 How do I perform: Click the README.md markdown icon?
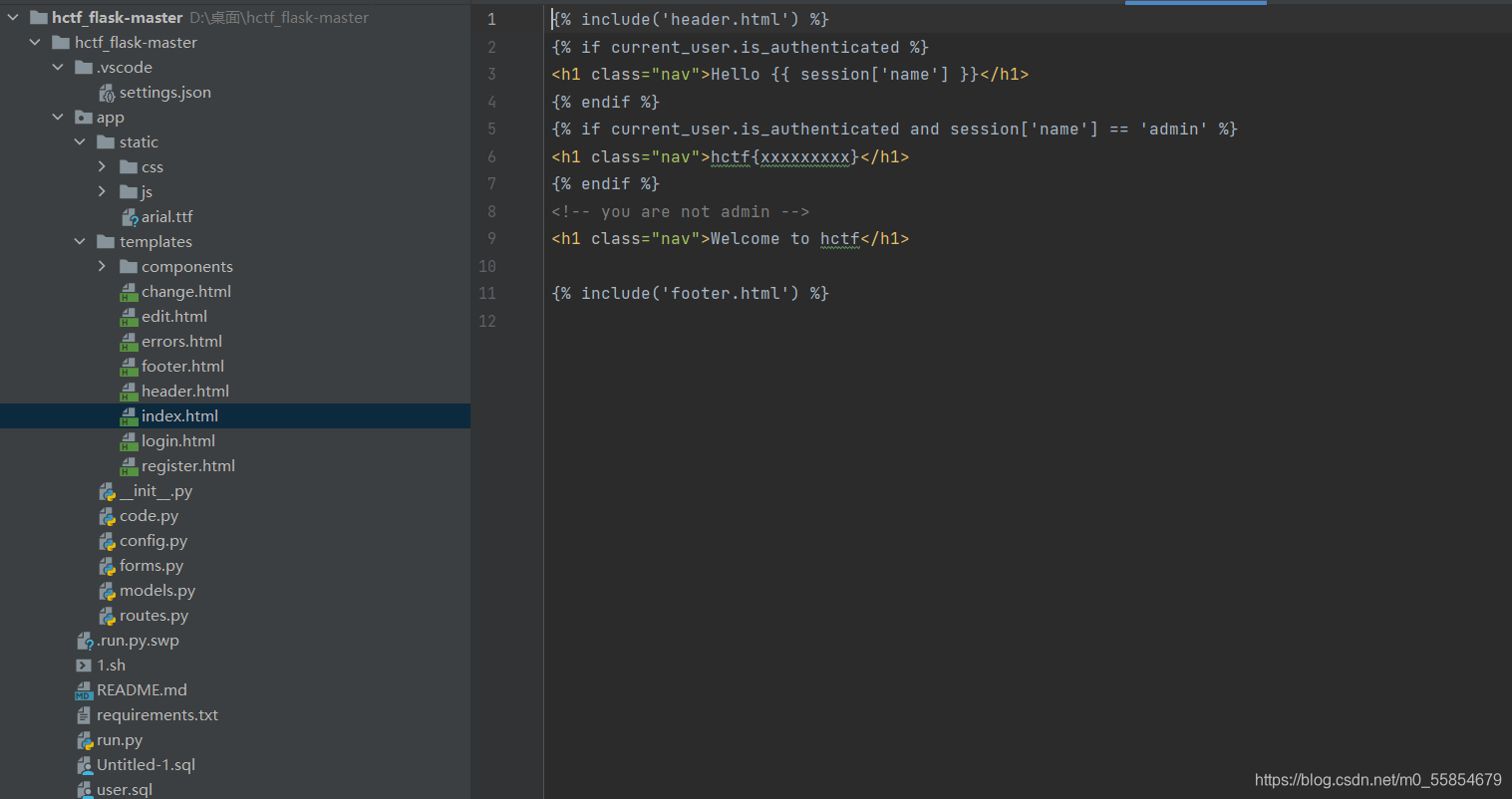tap(84, 690)
